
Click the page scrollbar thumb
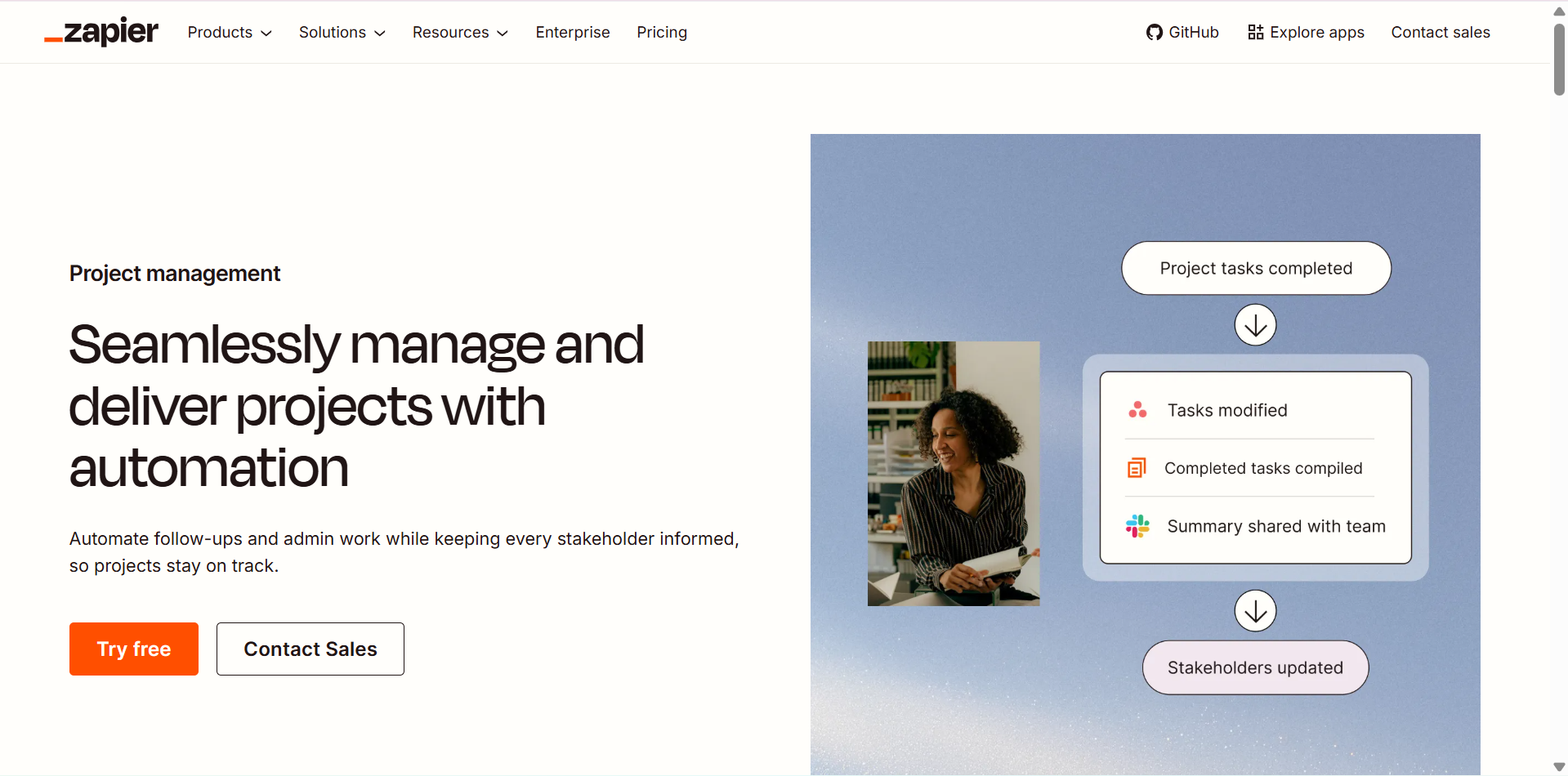(1559, 60)
